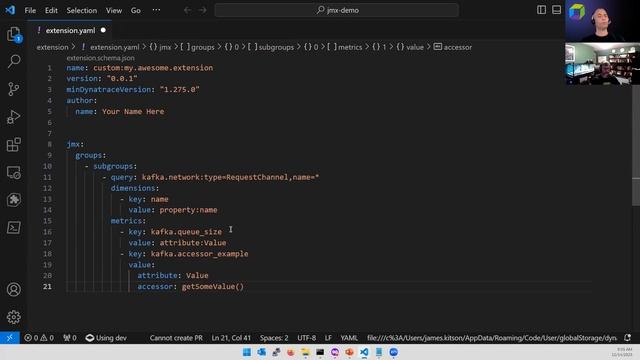
Task: Open the Source Control view
Action: coord(13,89)
